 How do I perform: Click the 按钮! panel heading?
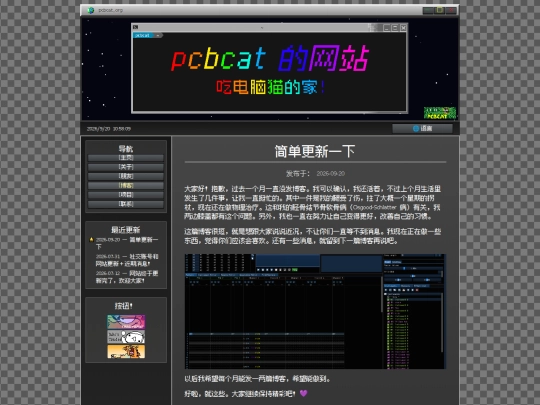(124, 306)
